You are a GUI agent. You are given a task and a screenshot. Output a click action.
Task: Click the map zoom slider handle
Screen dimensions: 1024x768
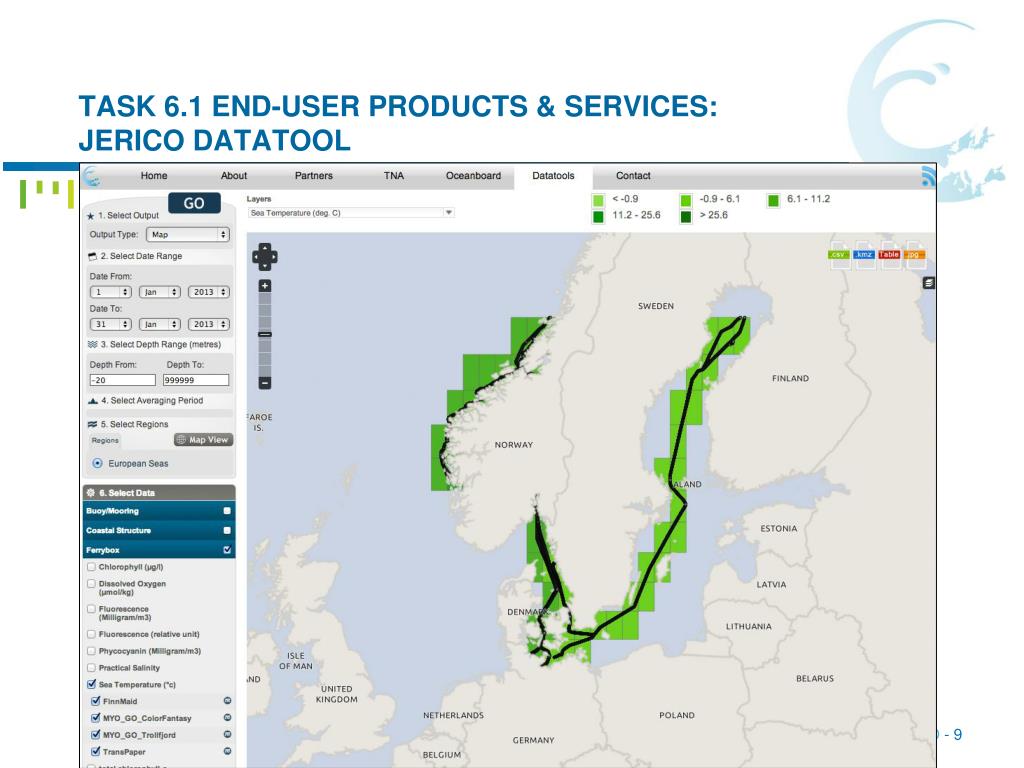point(264,334)
